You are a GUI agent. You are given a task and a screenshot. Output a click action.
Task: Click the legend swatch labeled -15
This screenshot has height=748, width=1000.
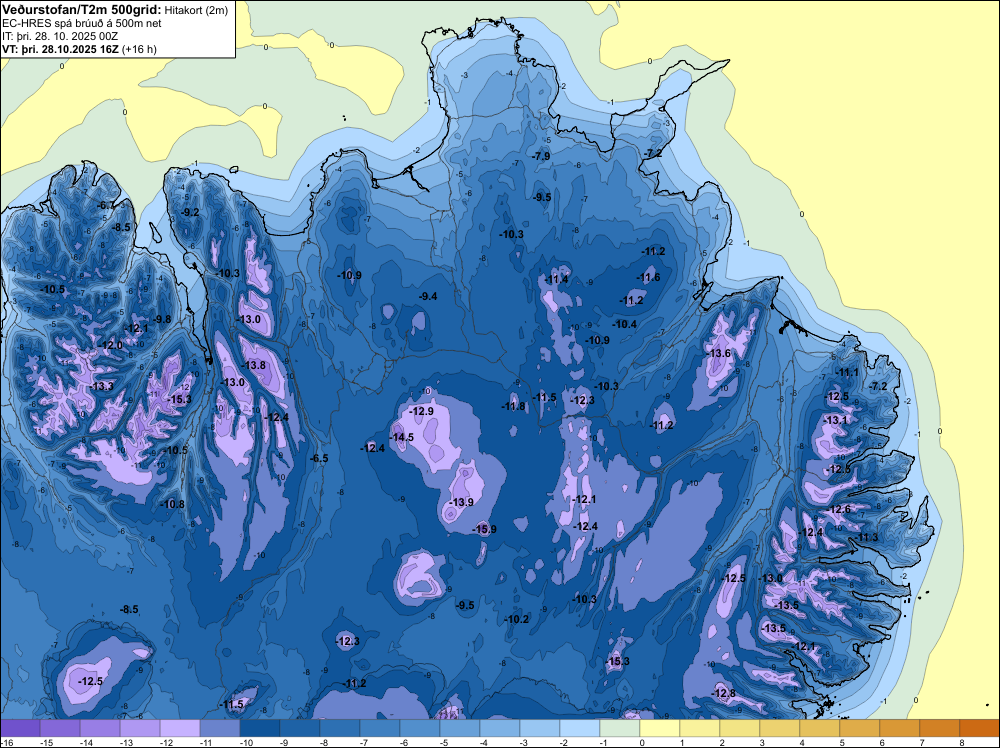[x=60, y=728]
